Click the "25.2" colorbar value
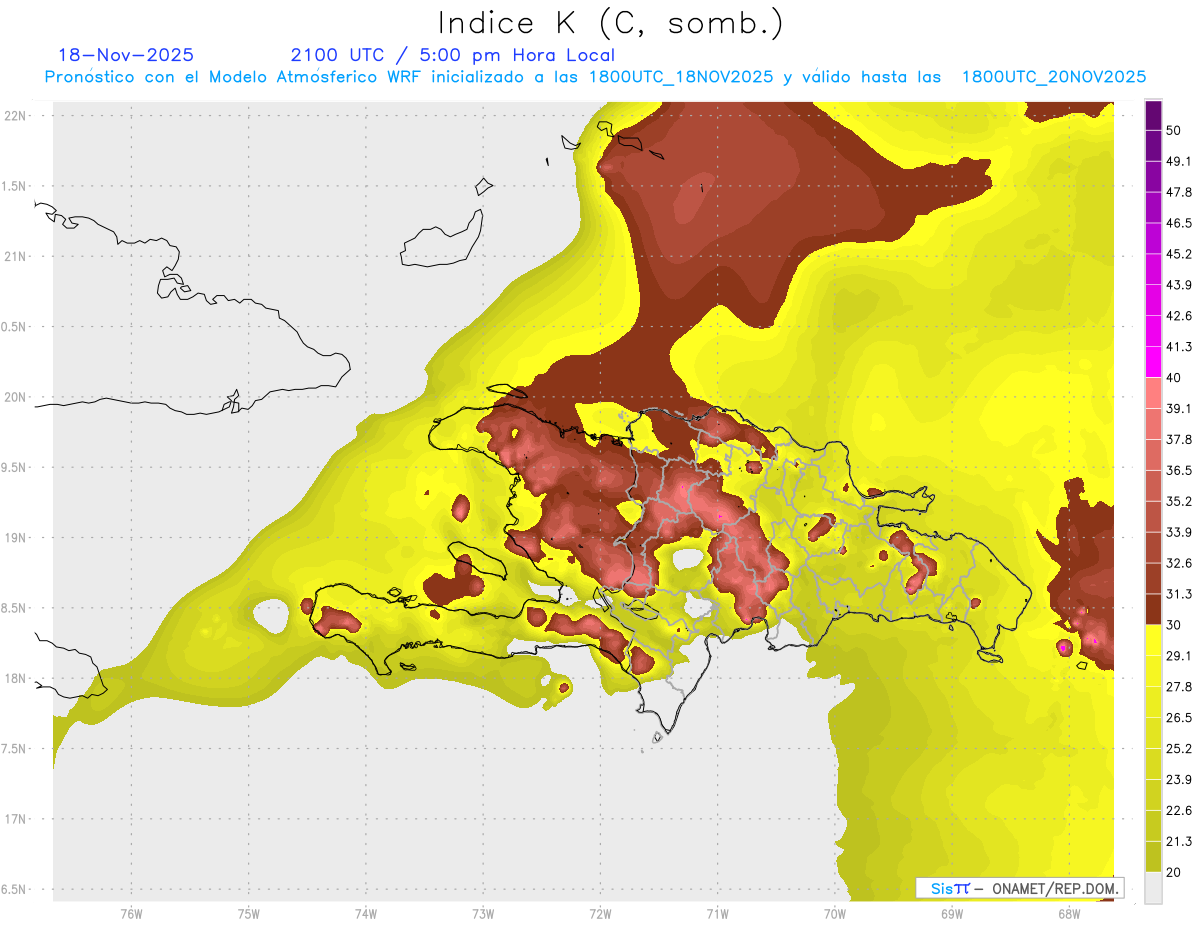Screen dimensions: 1200x927 pos(1179,748)
